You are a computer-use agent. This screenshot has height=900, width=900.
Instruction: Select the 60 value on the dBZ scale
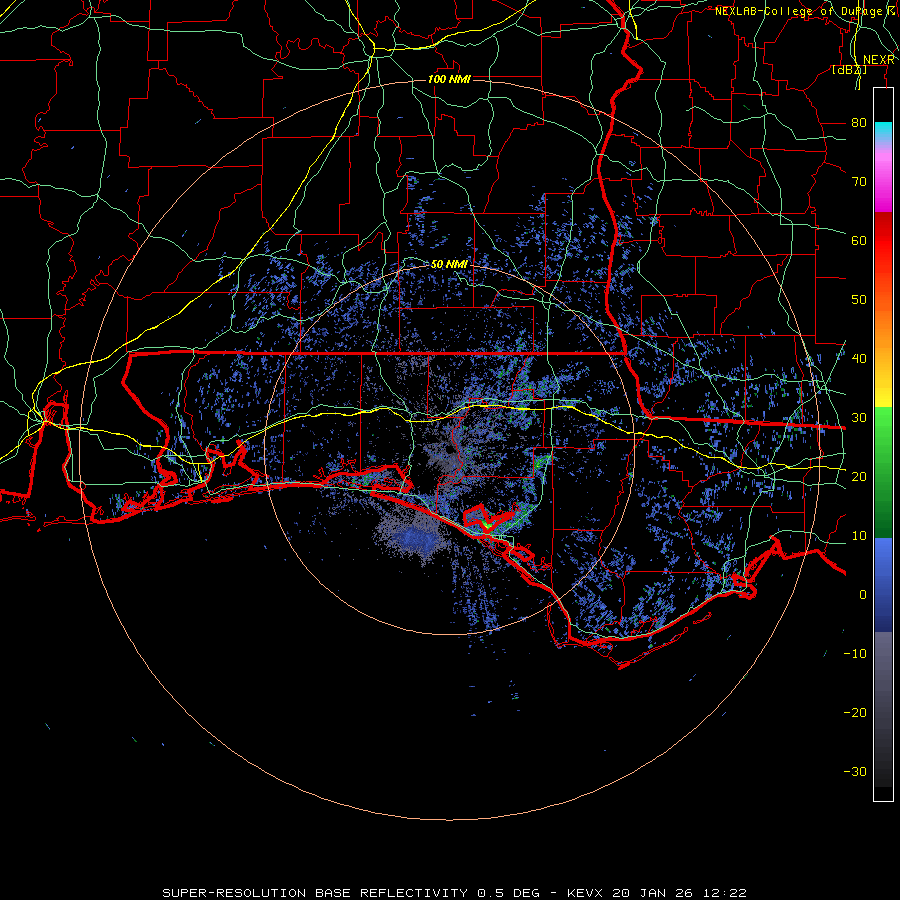coord(859,241)
